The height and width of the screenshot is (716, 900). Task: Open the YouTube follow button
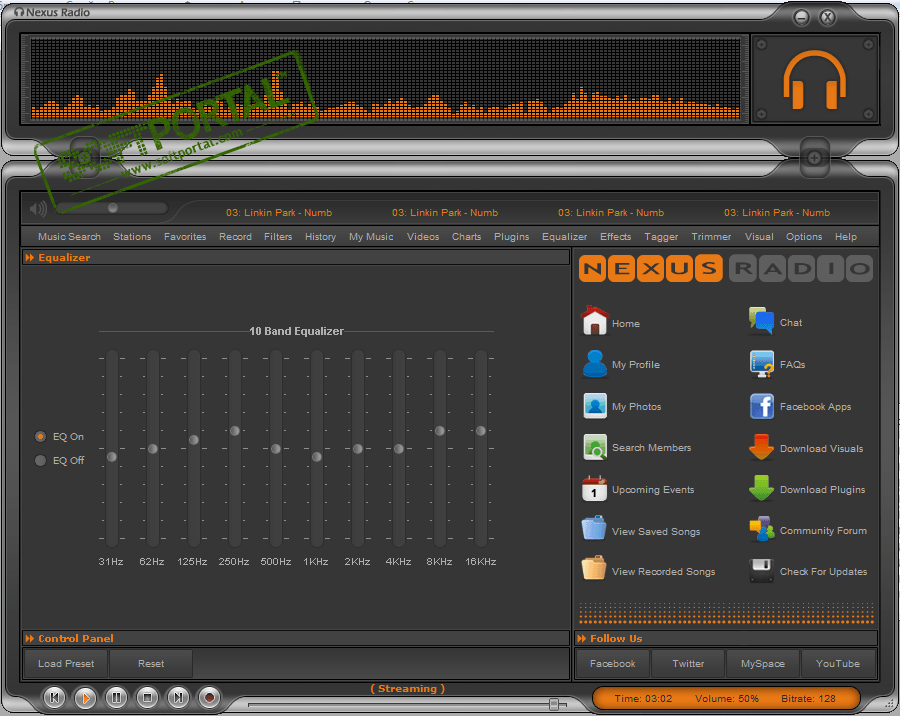click(838, 664)
